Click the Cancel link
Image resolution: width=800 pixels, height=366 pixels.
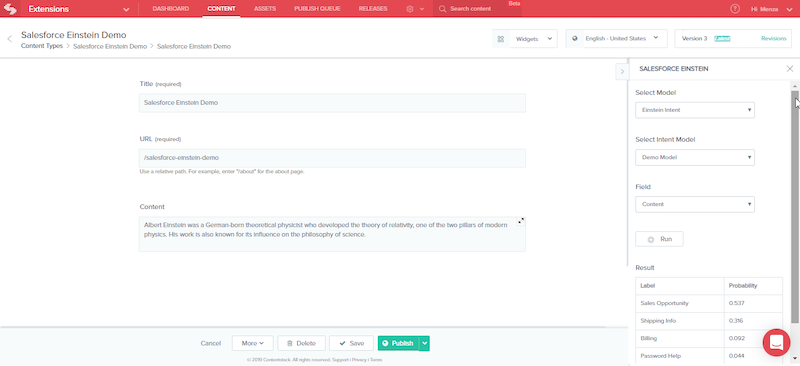tap(211, 344)
